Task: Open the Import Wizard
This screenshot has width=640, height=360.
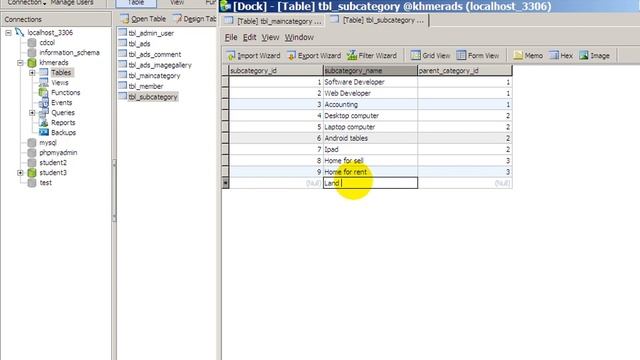Action: (x=253, y=56)
